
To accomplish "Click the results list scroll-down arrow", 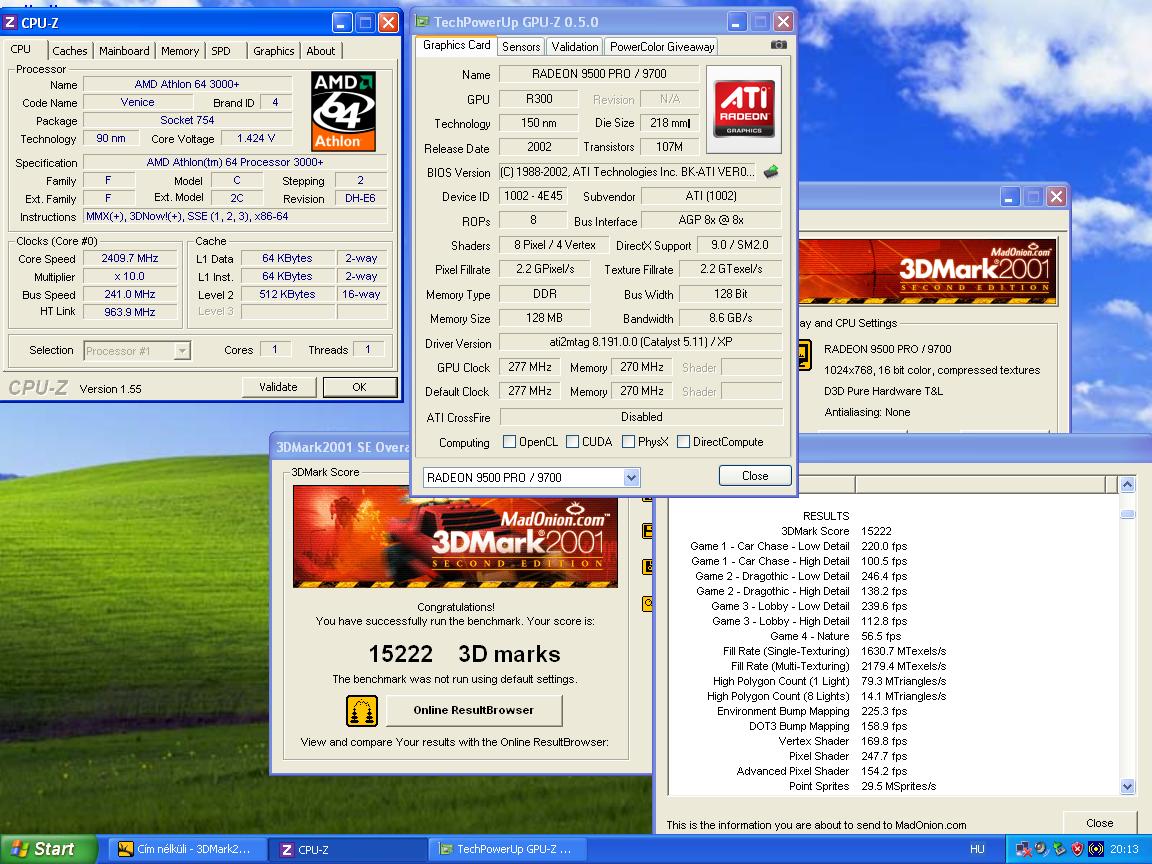I will pos(1128,787).
